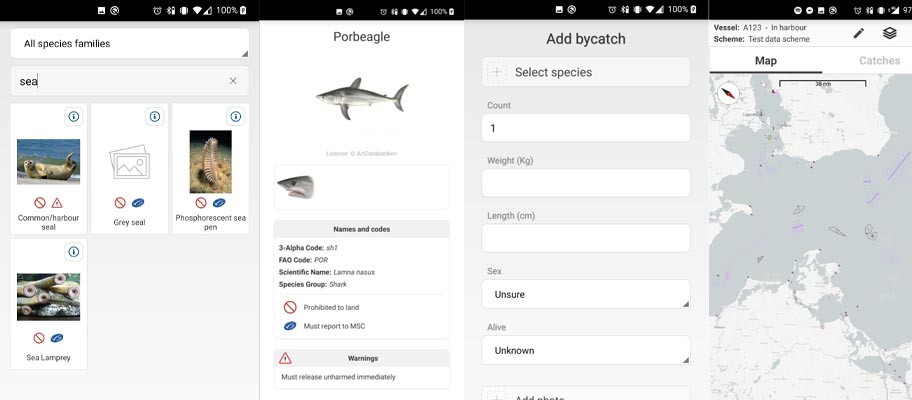Open info for Sea Lamprey

click(x=74, y=252)
